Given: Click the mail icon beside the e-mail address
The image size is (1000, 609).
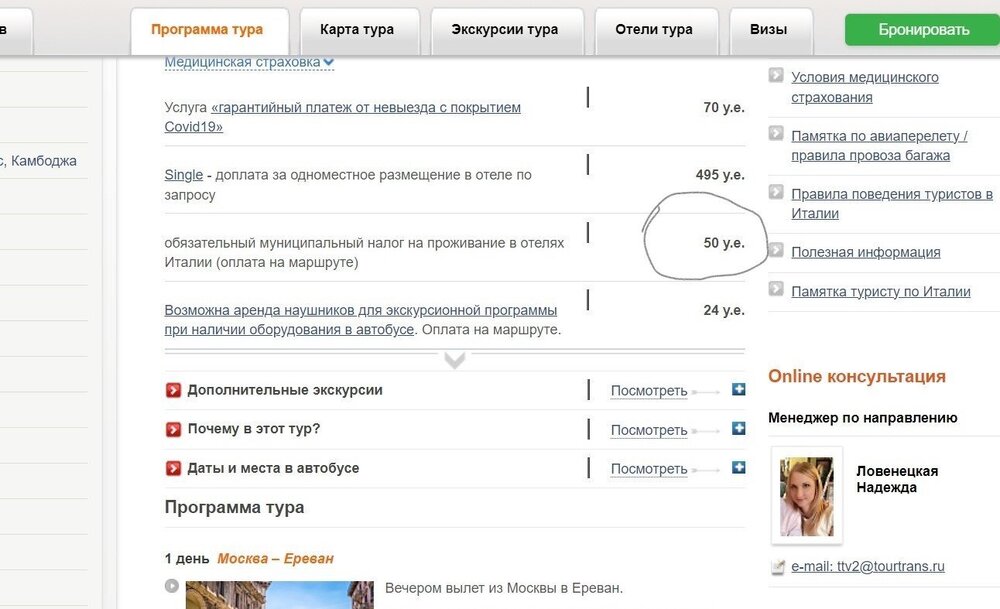Looking at the screenshot, I should pyautogui.click(x=777, y=566).
